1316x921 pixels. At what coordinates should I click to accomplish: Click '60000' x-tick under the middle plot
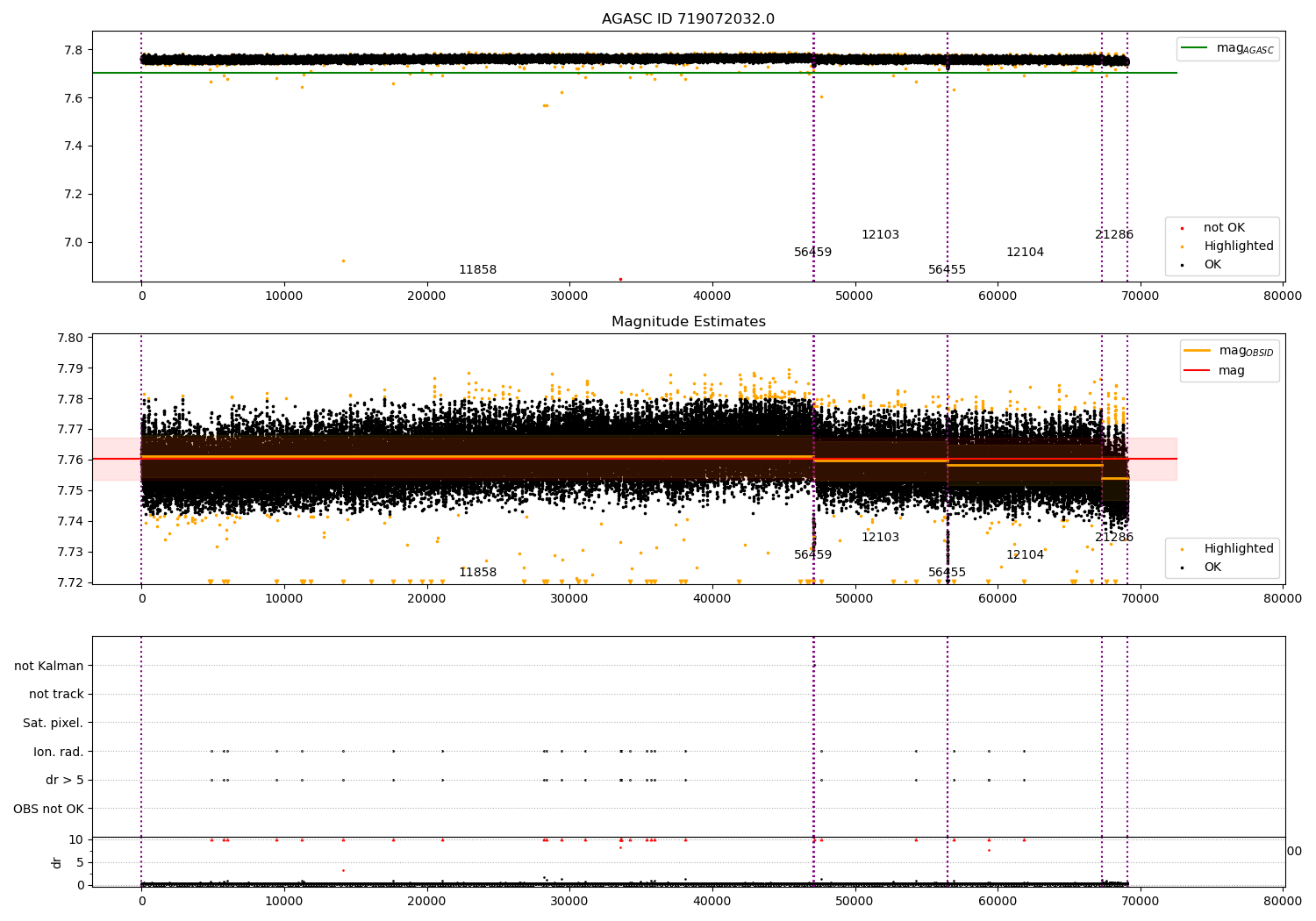pos(997,599)
